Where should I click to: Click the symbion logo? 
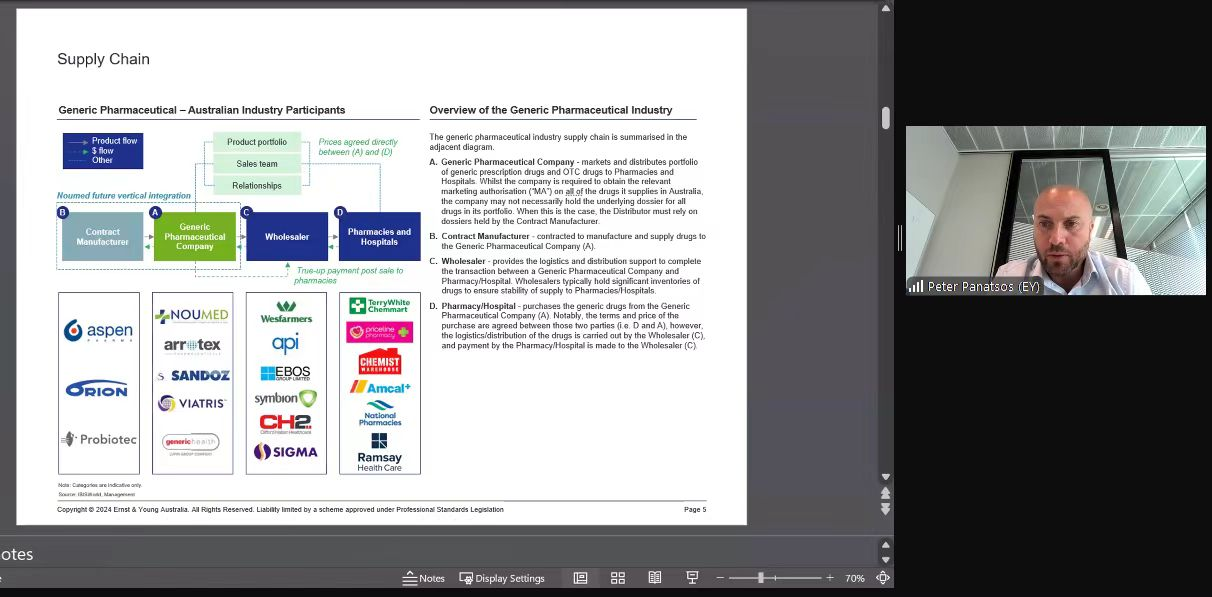coord(286,398)
